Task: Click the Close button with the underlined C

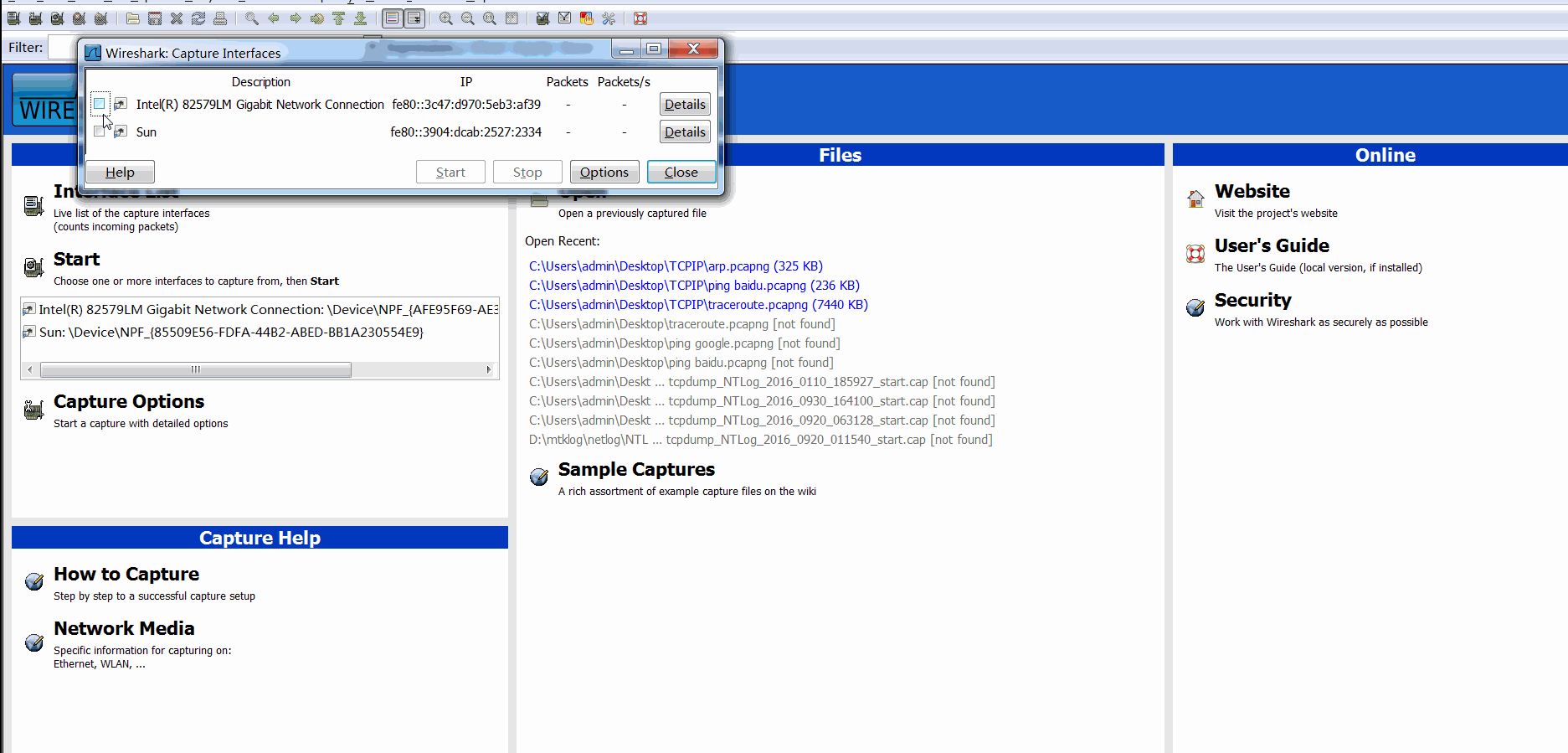Action: pyautogui.click(x=681, y=172)
